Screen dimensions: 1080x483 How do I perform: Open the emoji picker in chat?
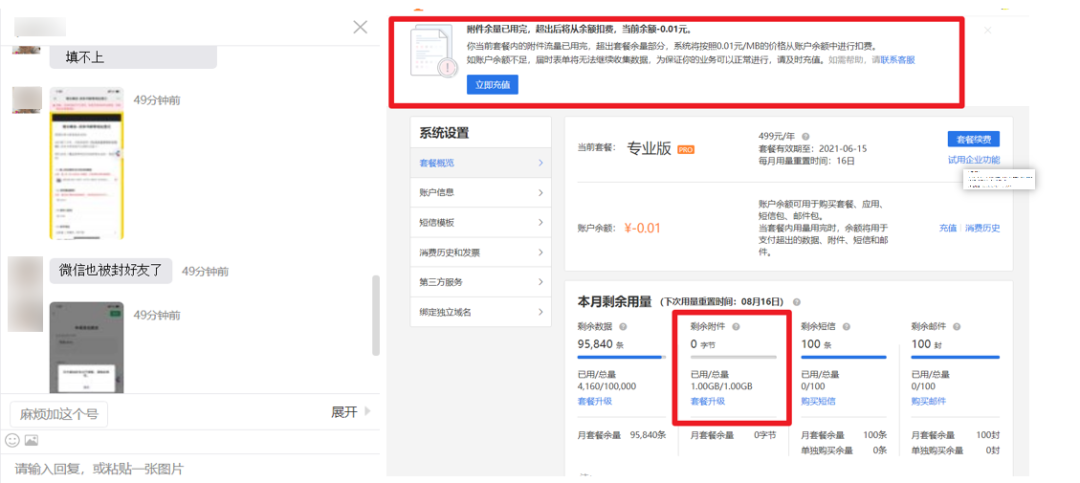pos(12,440)
